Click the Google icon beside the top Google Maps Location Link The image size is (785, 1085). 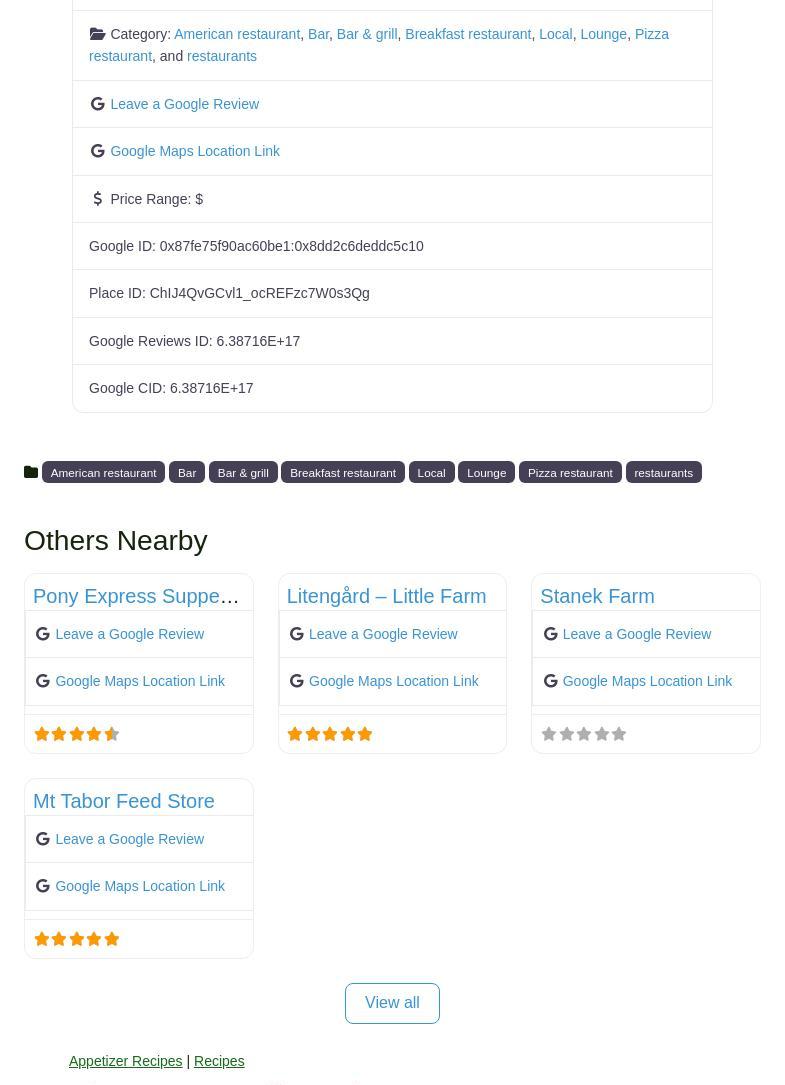pos(98,151)
